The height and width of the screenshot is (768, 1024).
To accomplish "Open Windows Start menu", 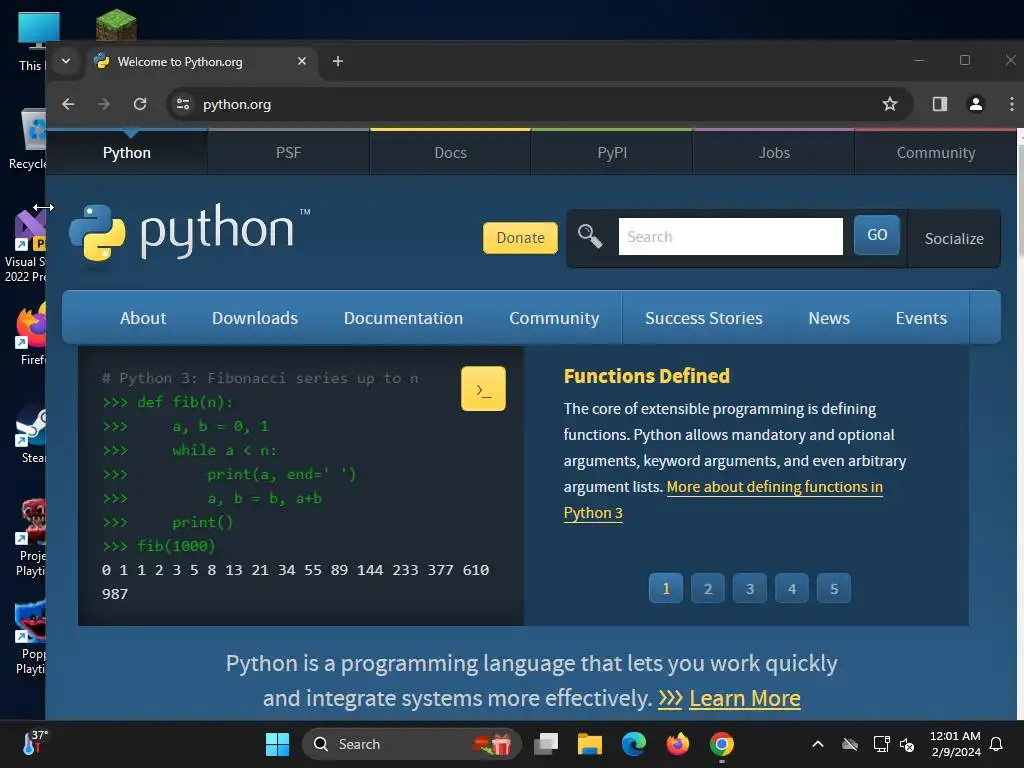I will 278,744.
